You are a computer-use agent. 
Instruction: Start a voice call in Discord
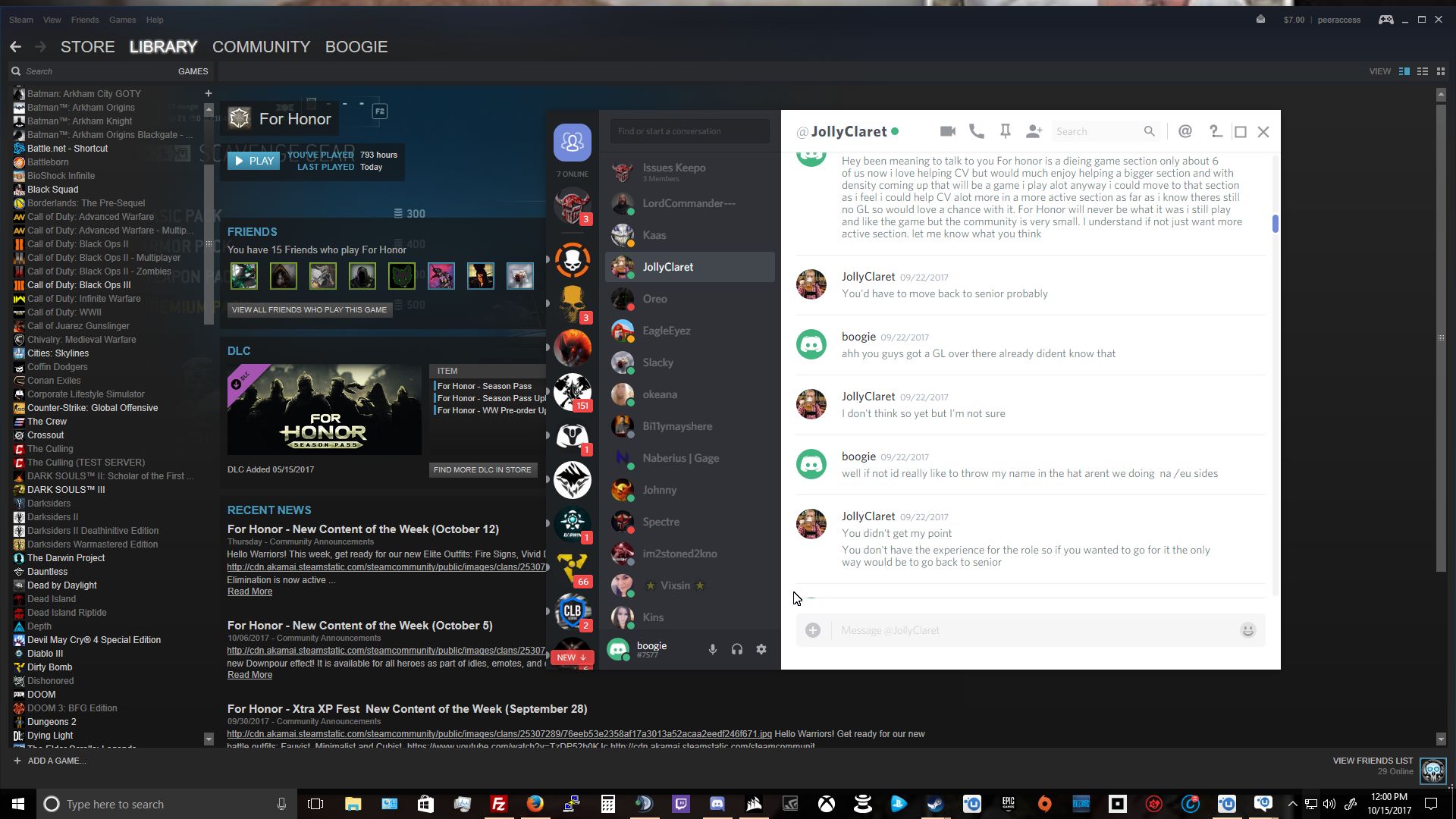coord(977,131)
